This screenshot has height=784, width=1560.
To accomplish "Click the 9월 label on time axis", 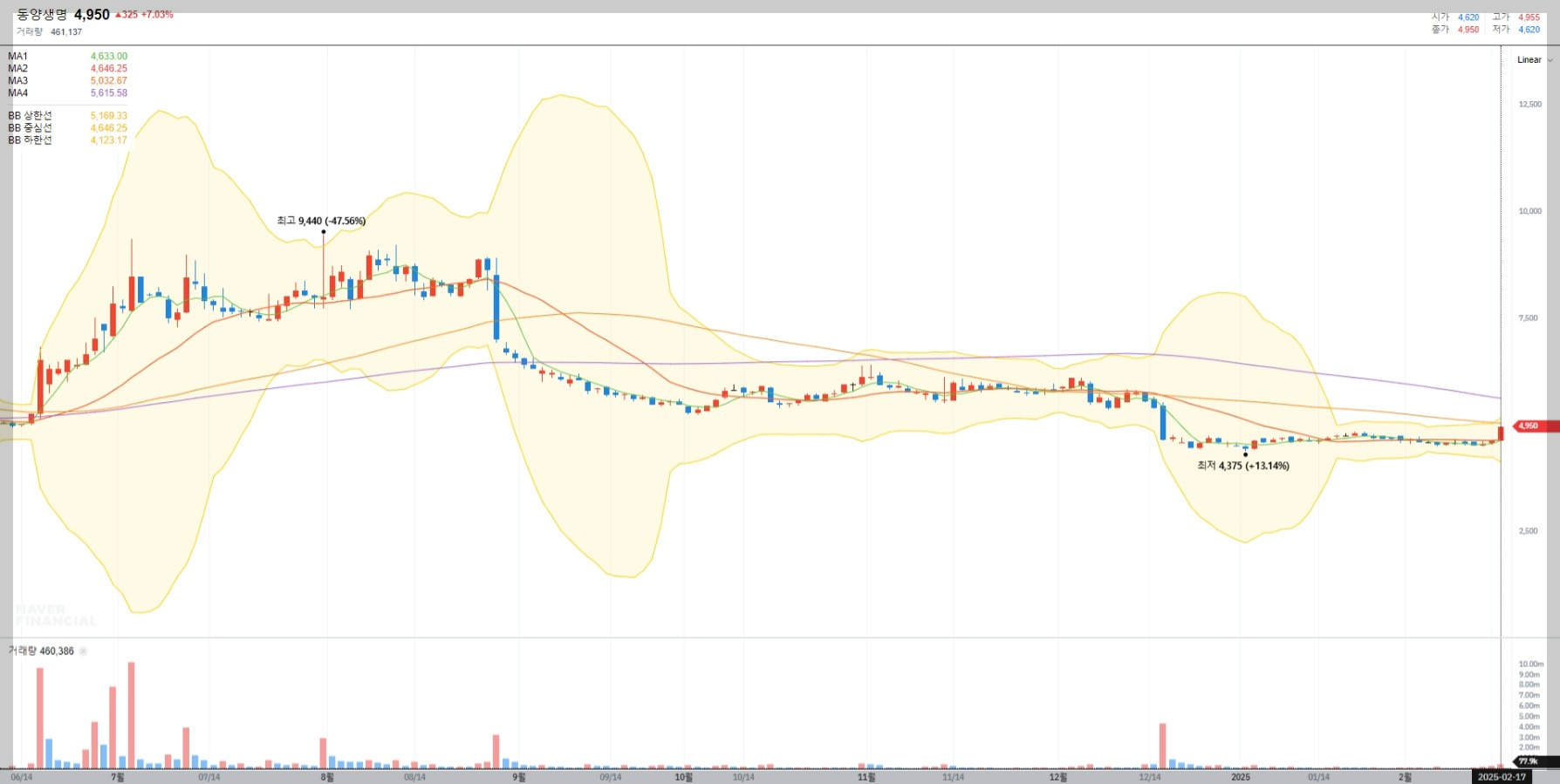I will [x=519, y=777].
